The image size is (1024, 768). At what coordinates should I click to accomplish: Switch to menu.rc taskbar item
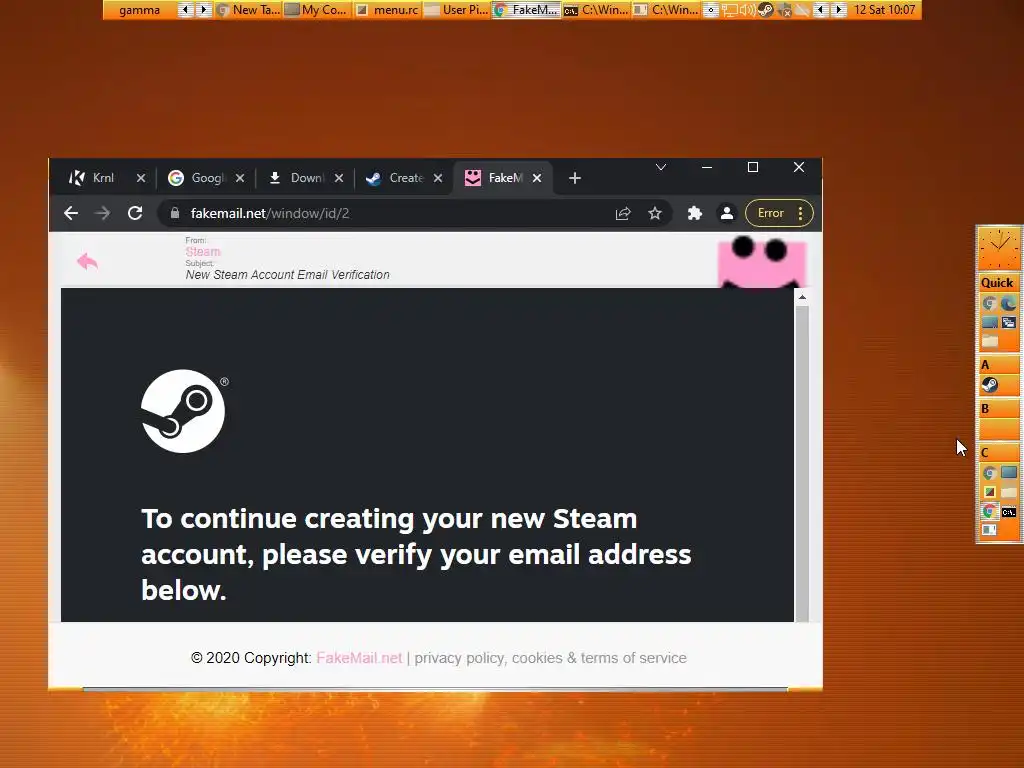click(387, 10)
